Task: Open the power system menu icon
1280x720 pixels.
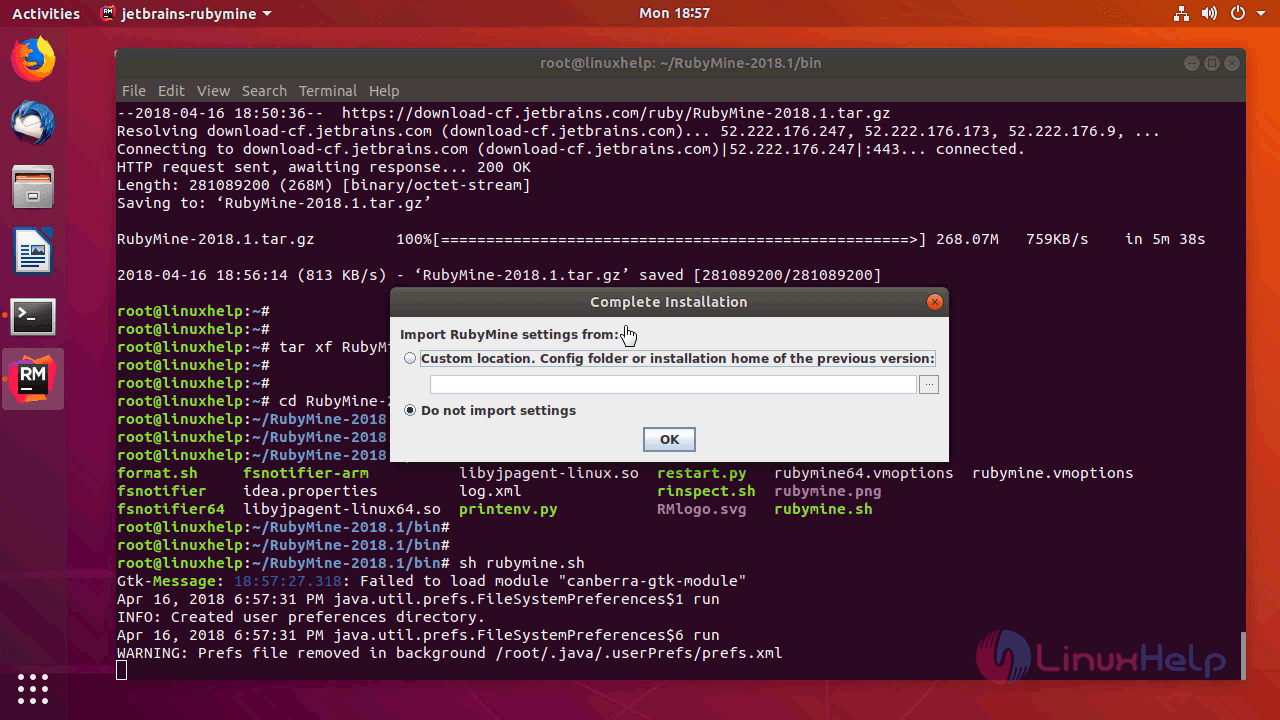Action: coord(1238,14)
